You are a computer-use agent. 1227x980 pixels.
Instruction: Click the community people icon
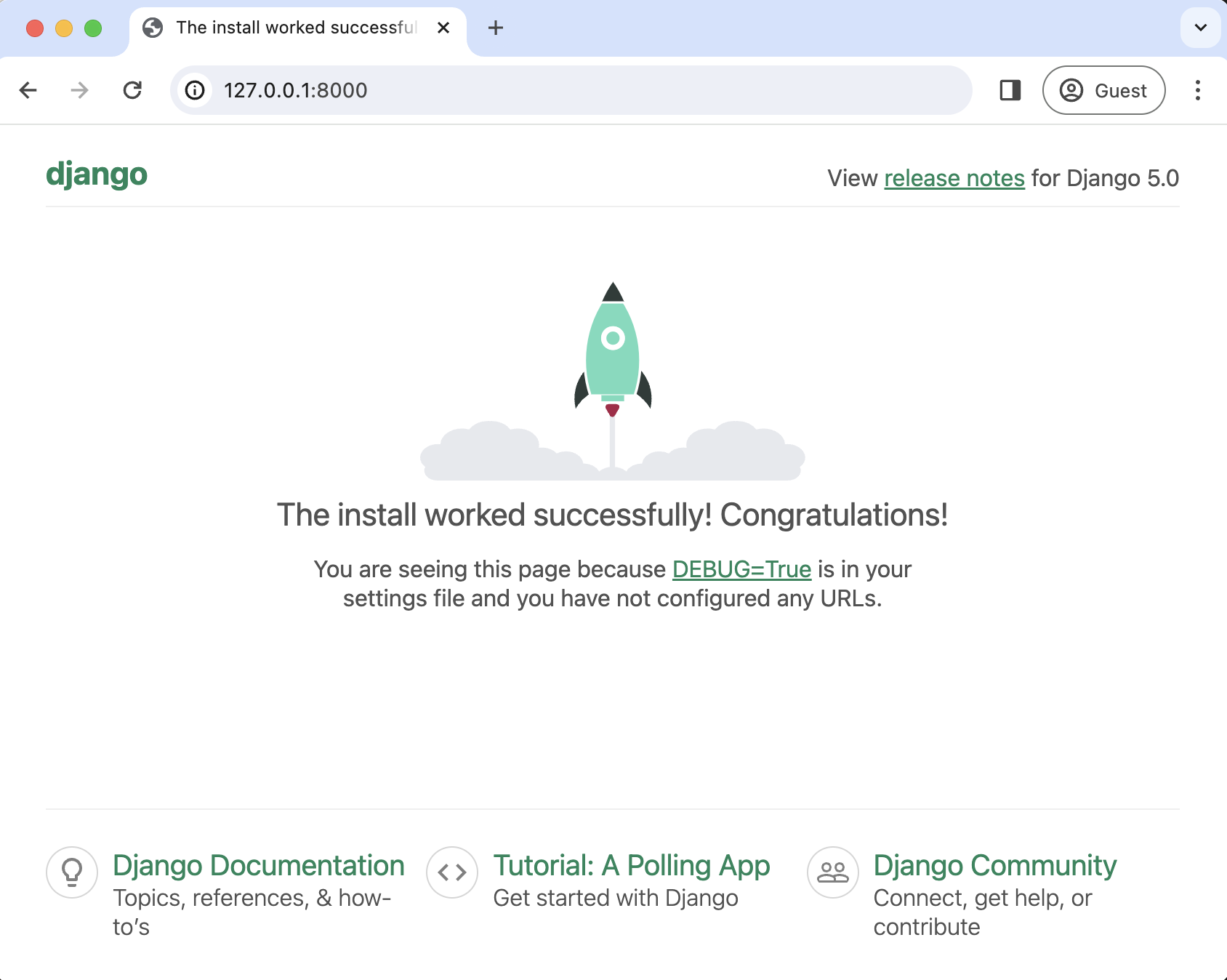[832, 872]
